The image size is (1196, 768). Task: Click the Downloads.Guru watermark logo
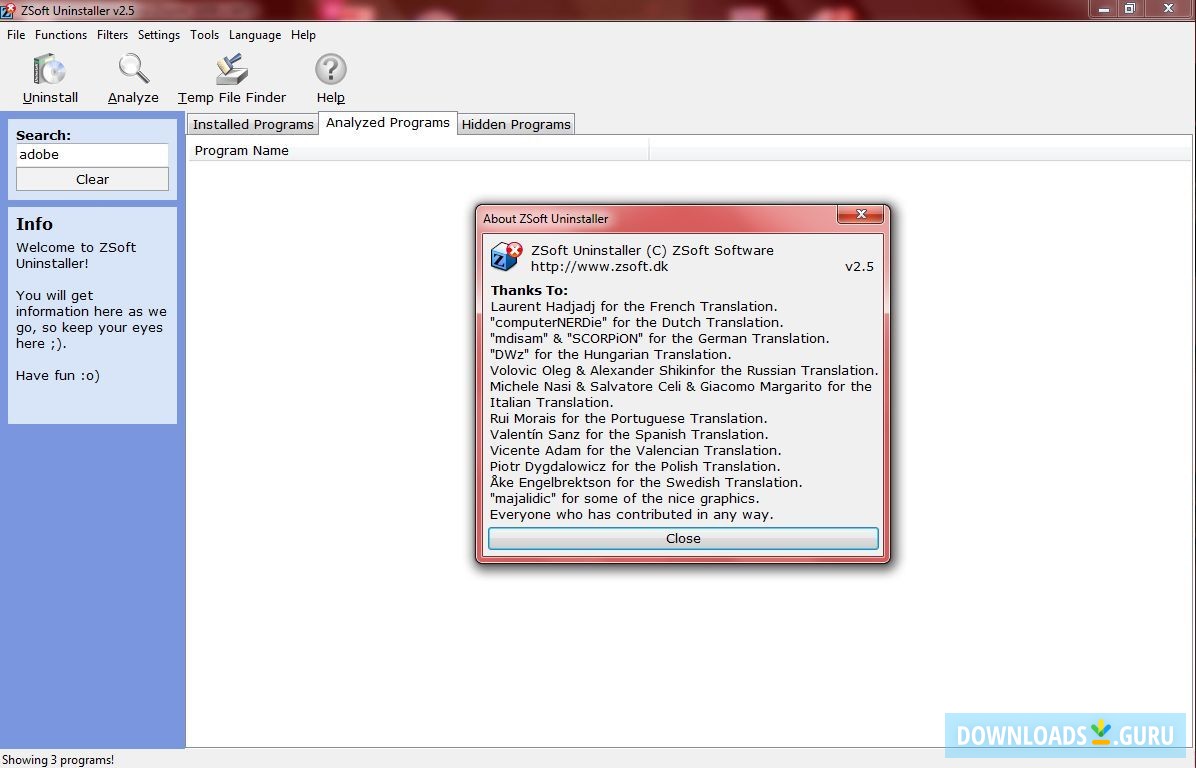tap(1064, 735)
